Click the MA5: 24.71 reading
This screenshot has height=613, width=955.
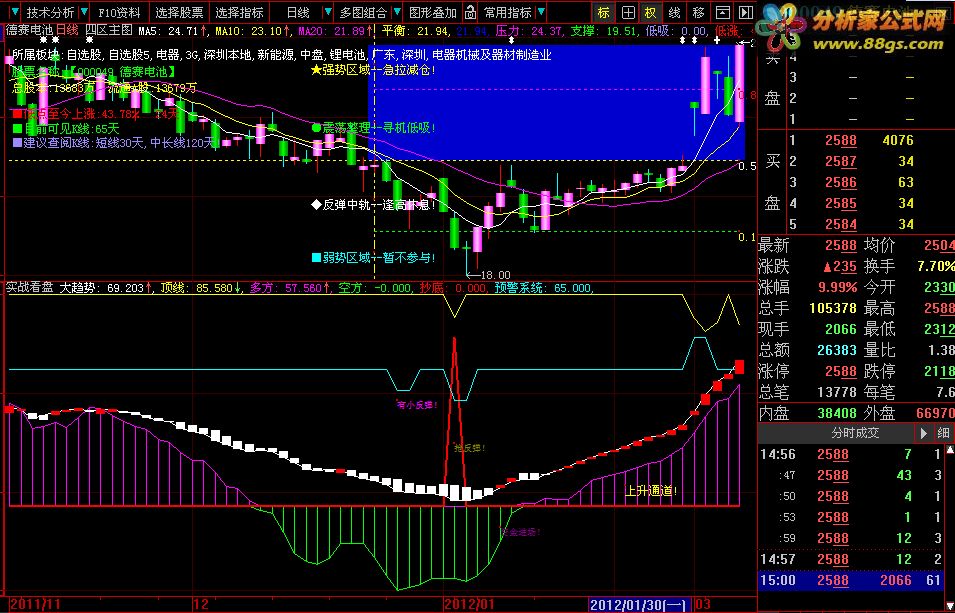point(172,30)
